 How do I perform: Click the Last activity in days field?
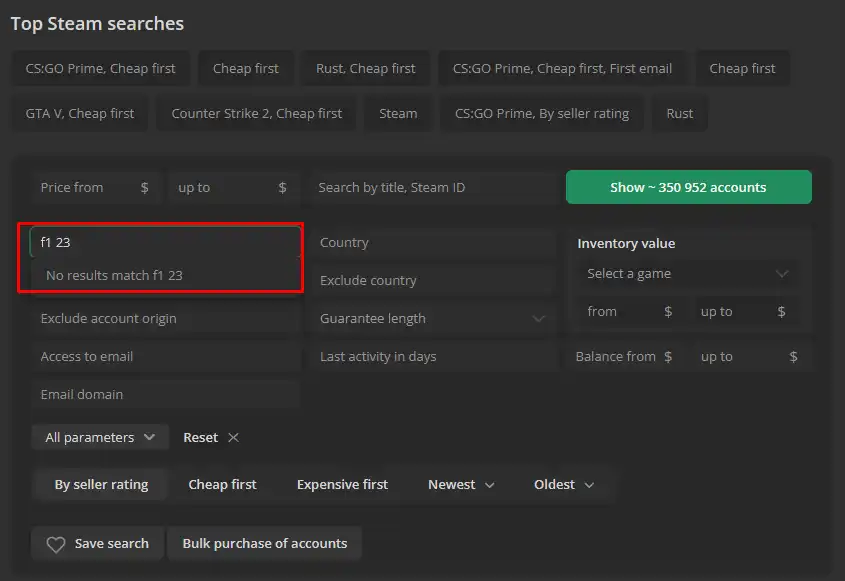(x=433, y=357)
